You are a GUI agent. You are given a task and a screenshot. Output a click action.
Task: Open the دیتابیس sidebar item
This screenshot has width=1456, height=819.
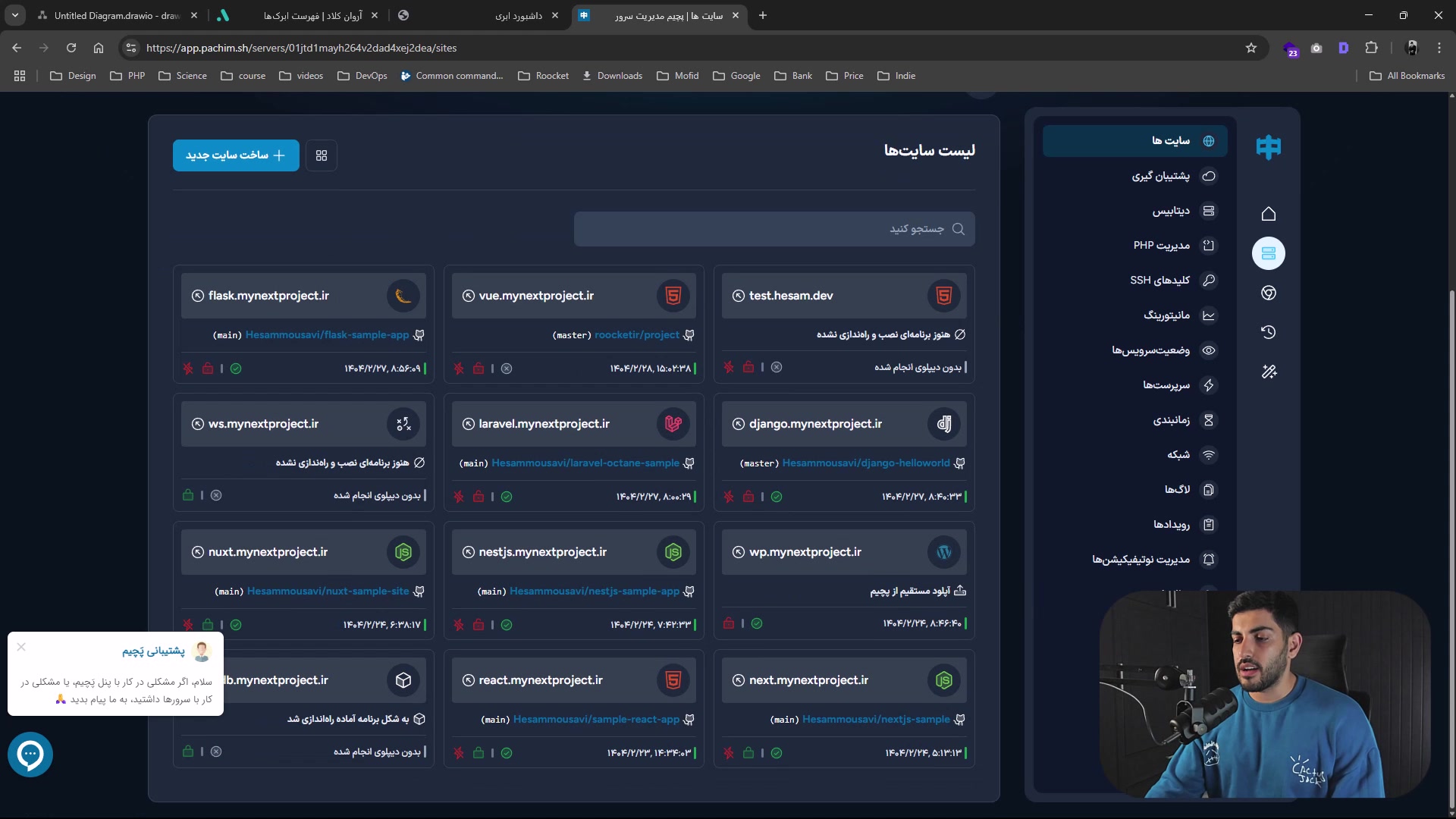[x=1171, y=211]
